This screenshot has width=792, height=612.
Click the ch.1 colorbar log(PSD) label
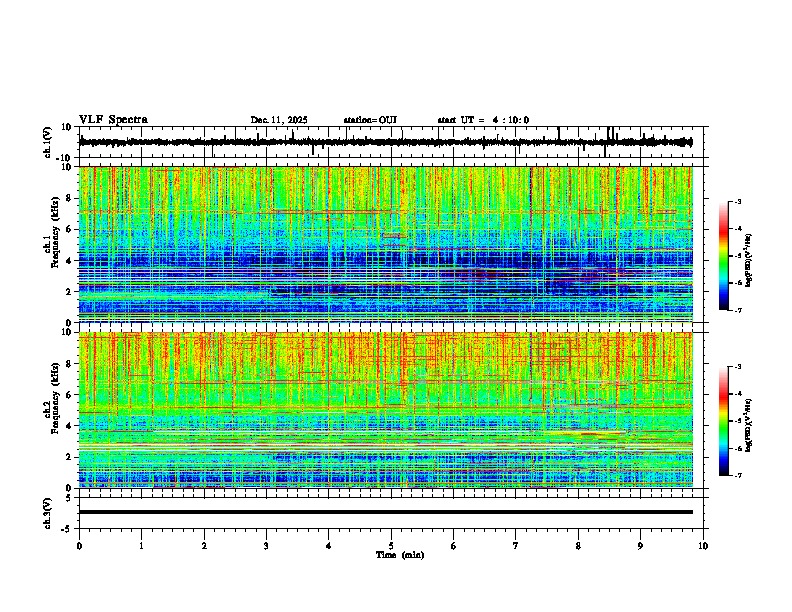(x=749, y=261)
